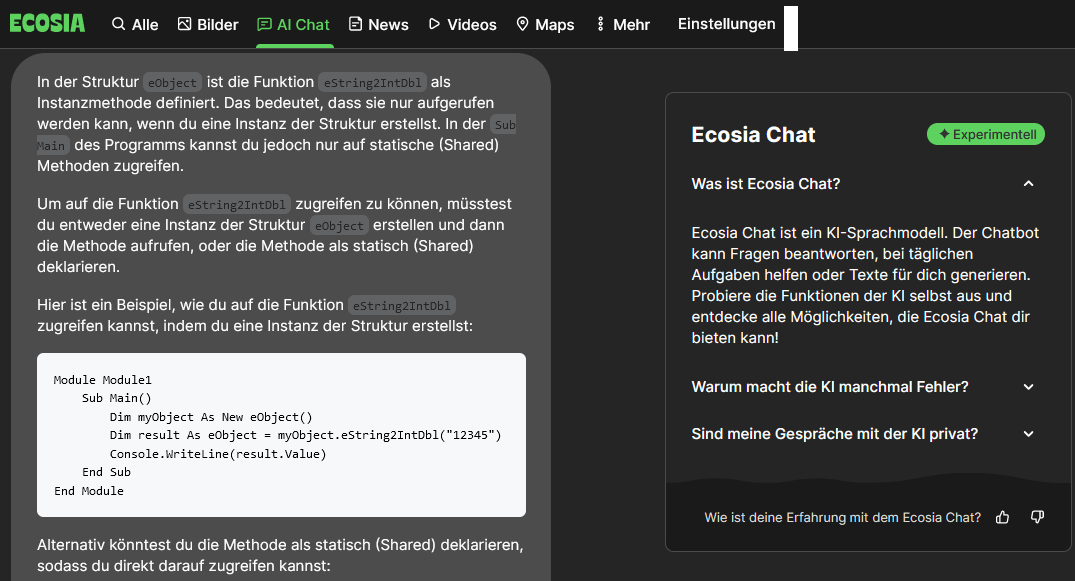1075x581 pixels.
Task: Go to the Videos tab
Action: (462, 25)
